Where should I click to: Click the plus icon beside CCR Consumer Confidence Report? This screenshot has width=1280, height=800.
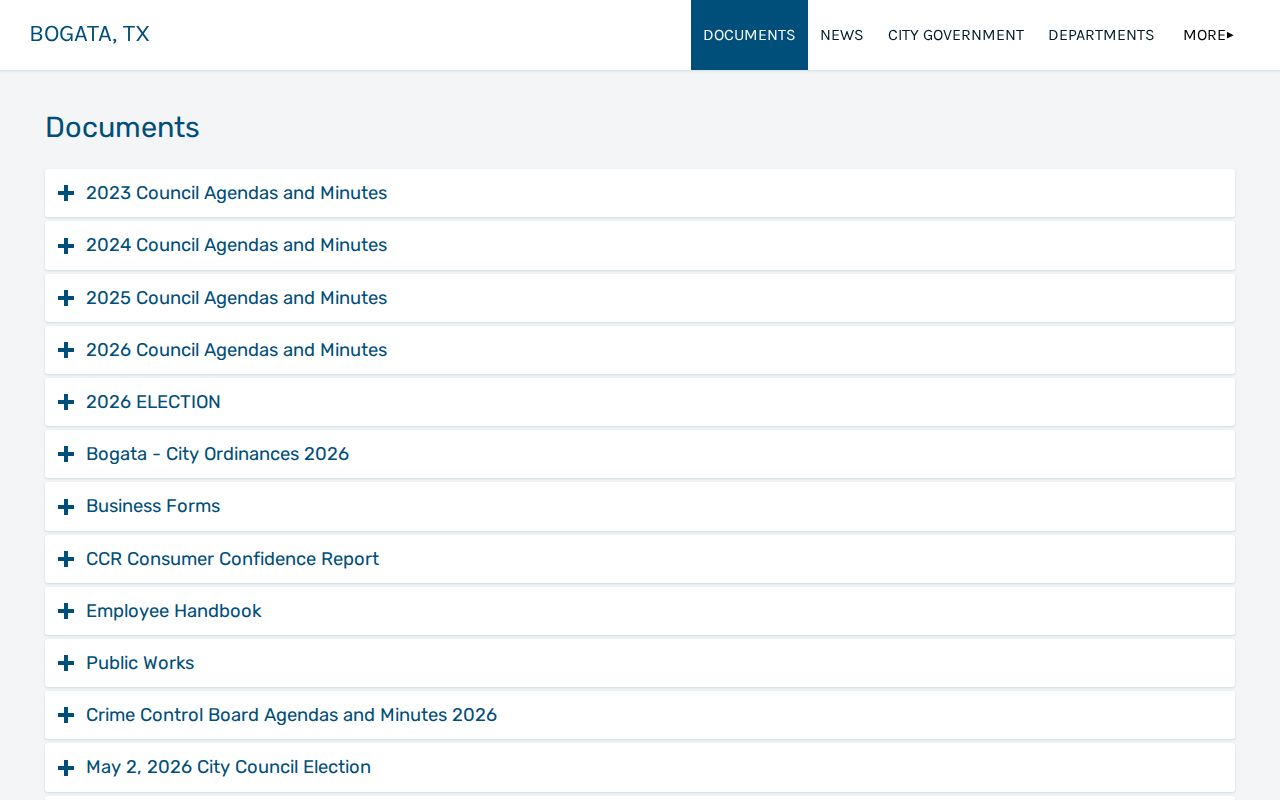tap(66, 559)
